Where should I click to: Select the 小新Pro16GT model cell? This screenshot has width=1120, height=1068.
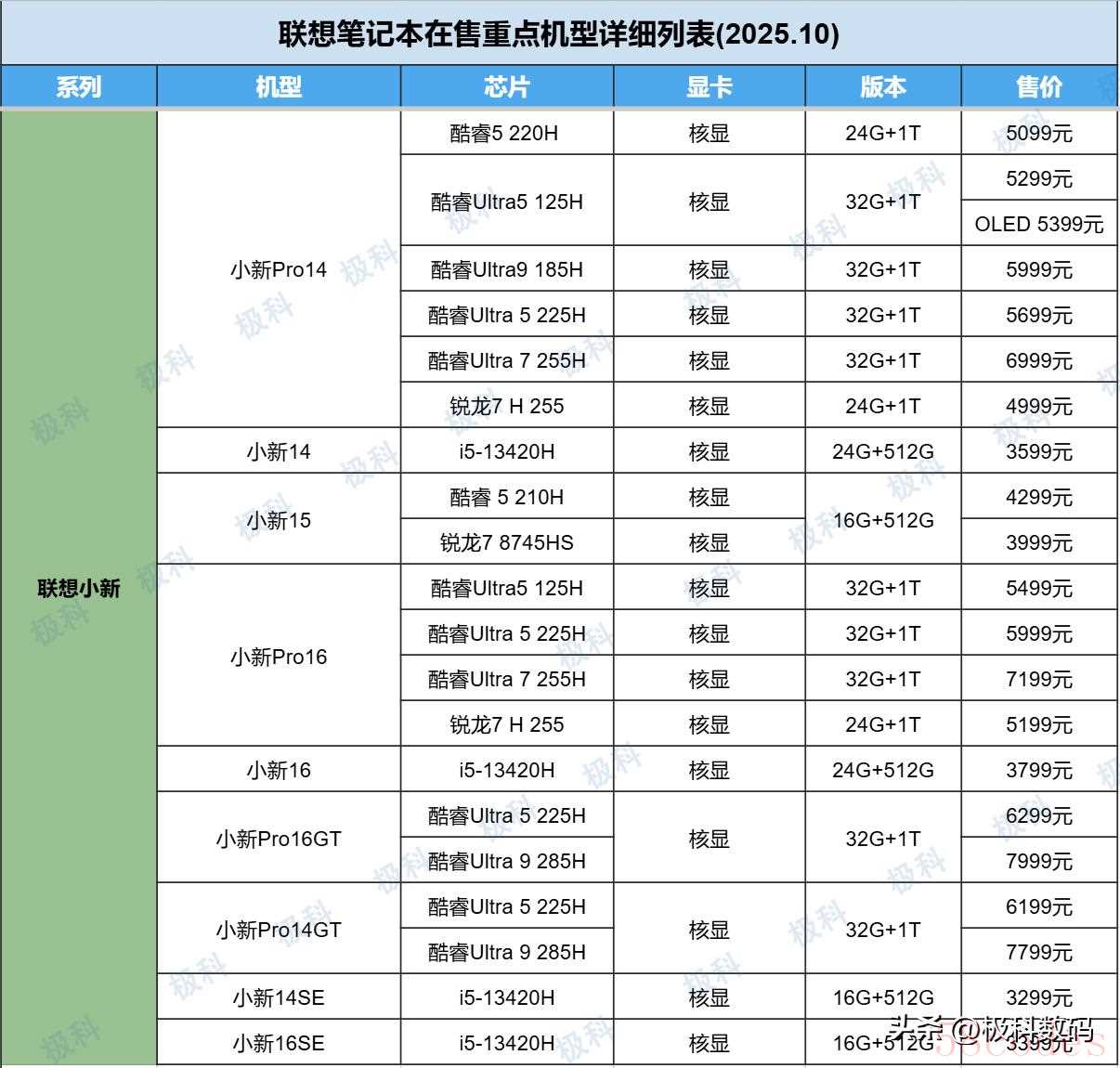(279, 839)
